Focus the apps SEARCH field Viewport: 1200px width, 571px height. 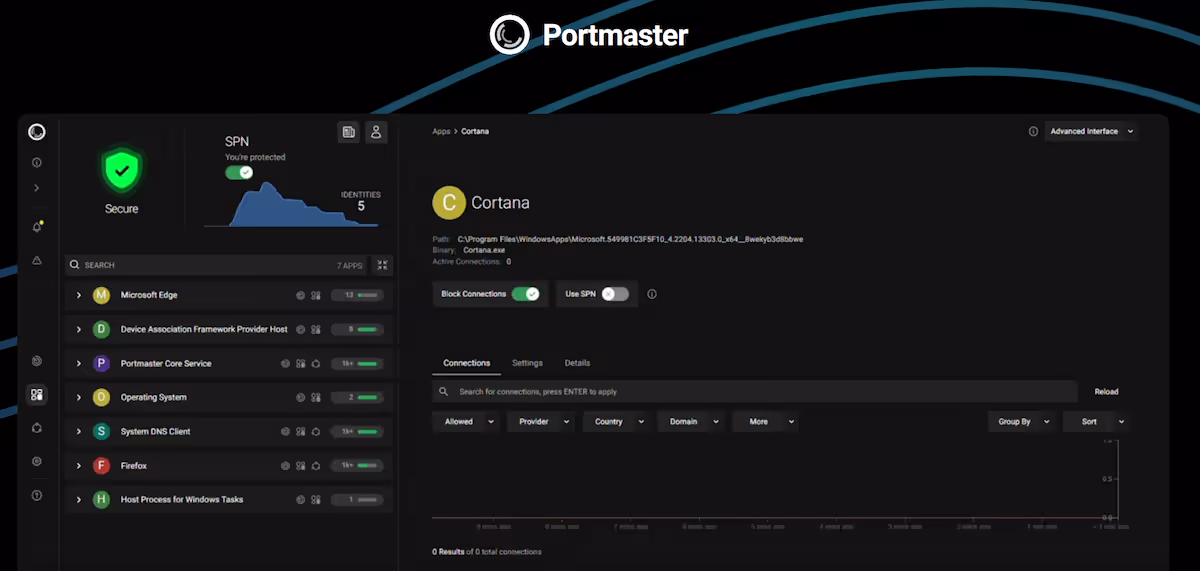tap(215, 265)
